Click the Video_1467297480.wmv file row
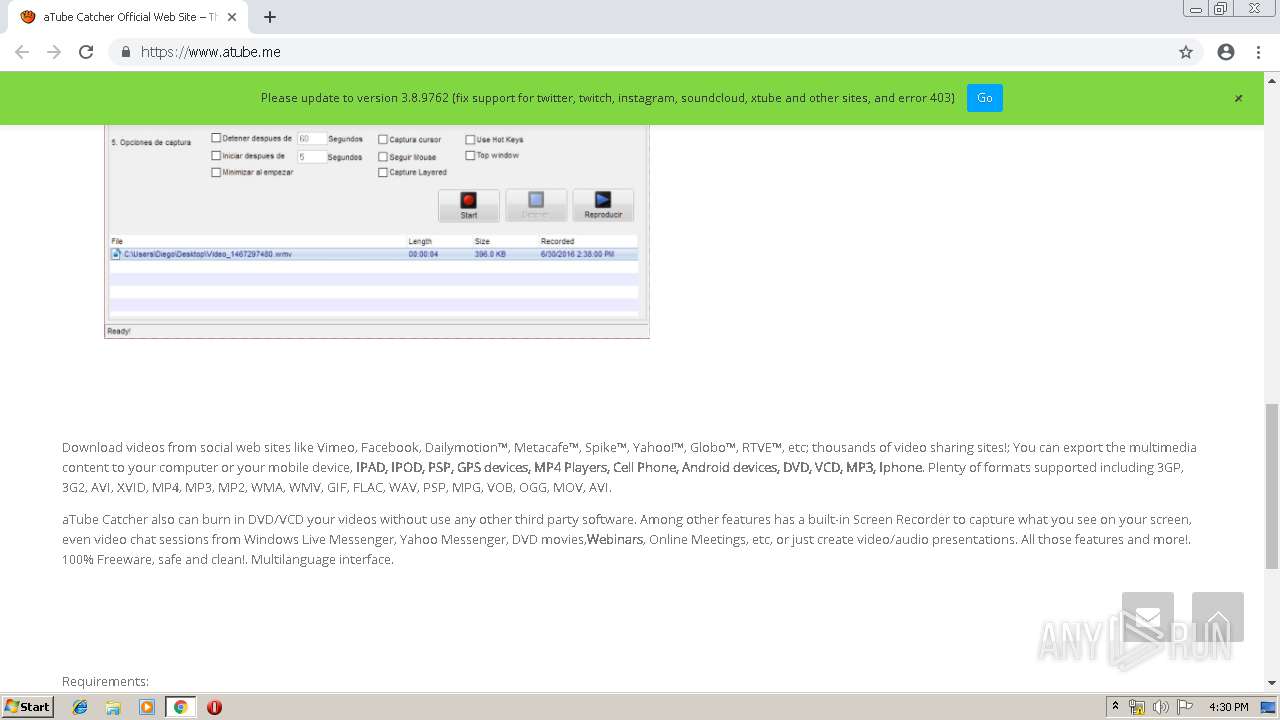Viewport: 1280px width, 720px height. (373, 255)
